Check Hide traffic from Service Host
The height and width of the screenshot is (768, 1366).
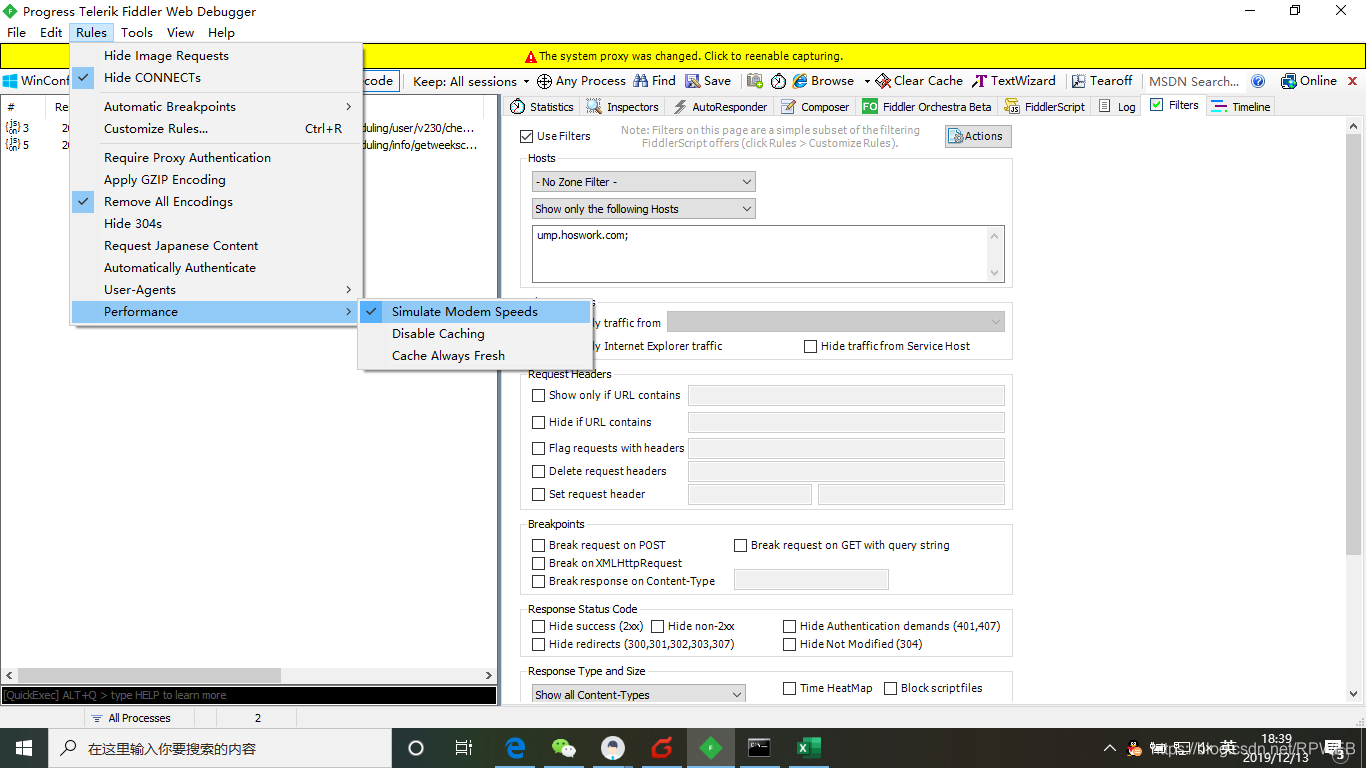811,346
